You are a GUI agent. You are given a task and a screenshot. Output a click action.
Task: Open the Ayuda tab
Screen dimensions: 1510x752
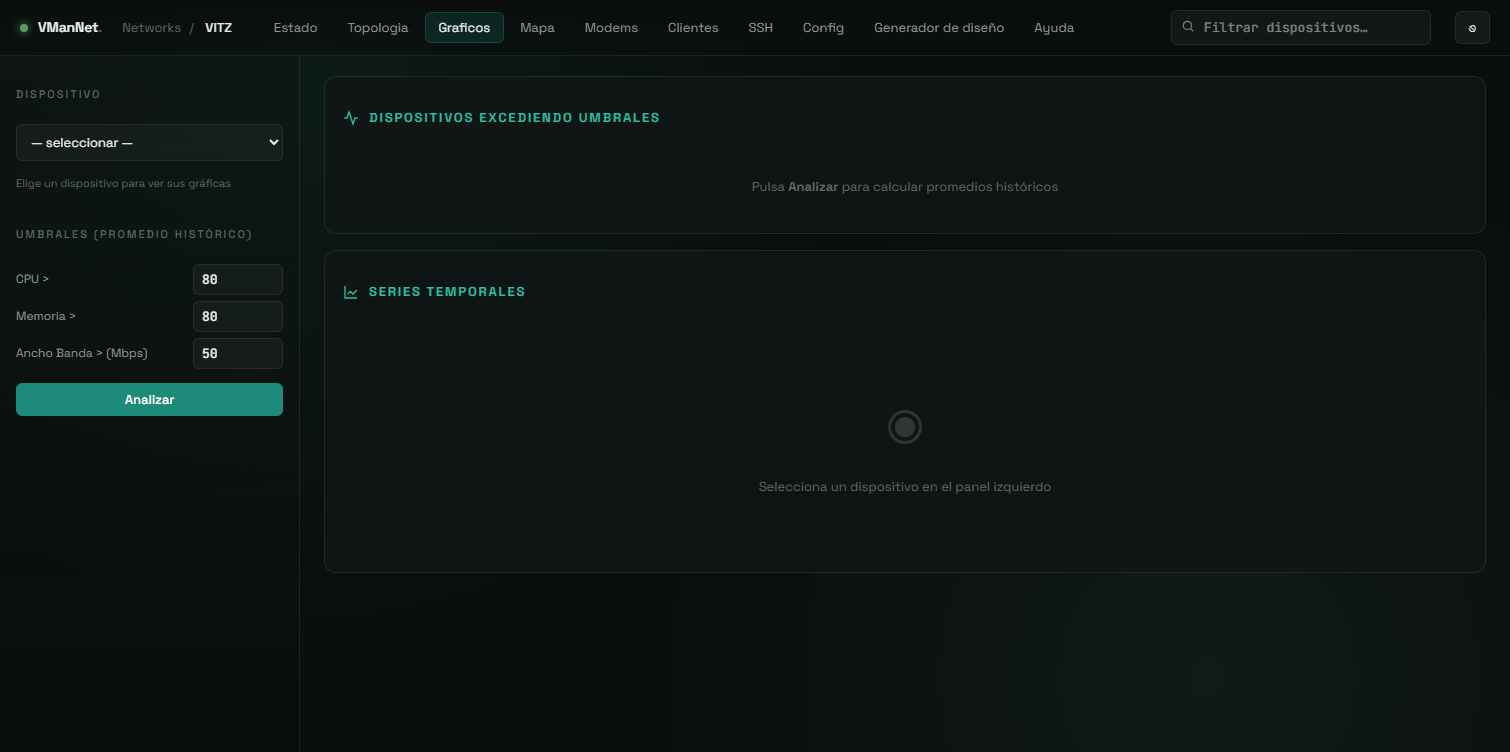(1054, 28)
